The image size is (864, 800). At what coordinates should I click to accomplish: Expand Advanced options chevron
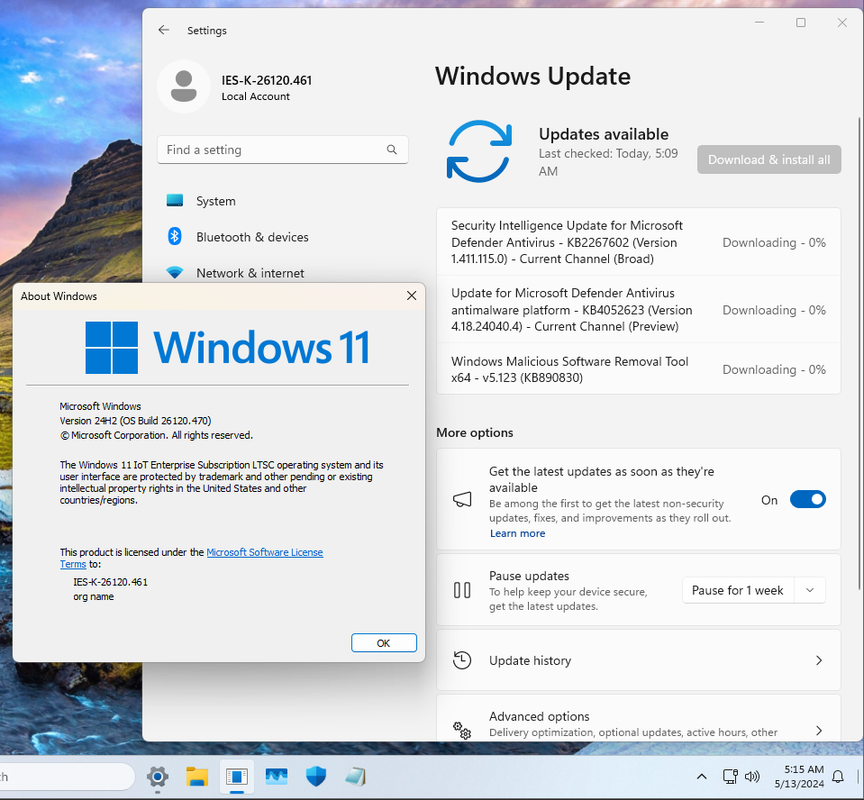819,731
